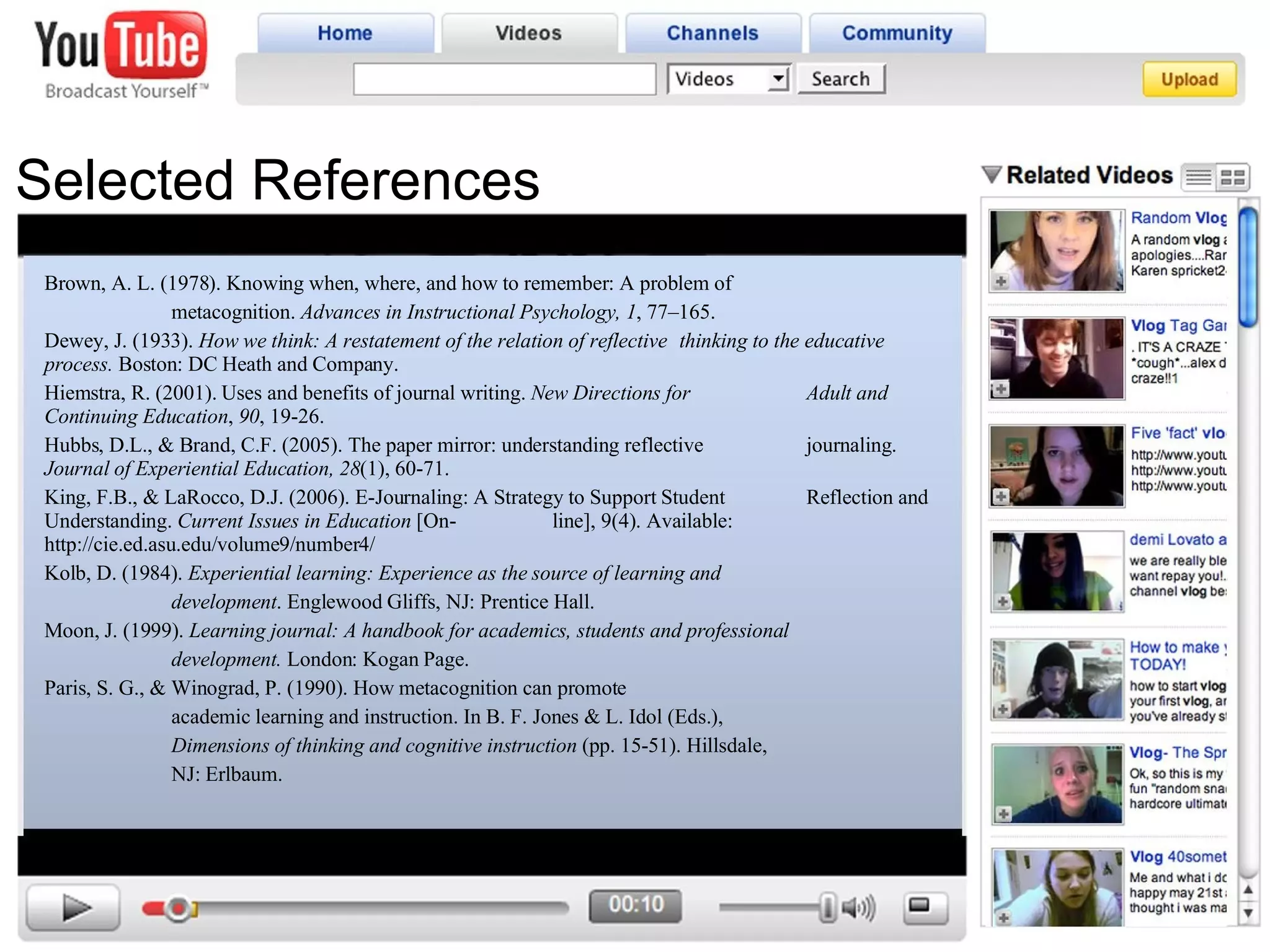Open the Channels tab
The width and height of the screenshot is (1270, 952).
coord(713,33)
